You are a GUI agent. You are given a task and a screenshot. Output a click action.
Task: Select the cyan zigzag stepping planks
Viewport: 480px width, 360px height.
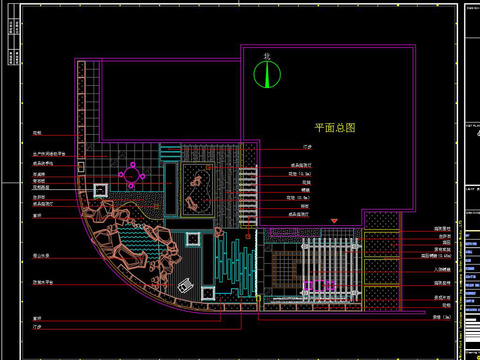tap(235, 264)
